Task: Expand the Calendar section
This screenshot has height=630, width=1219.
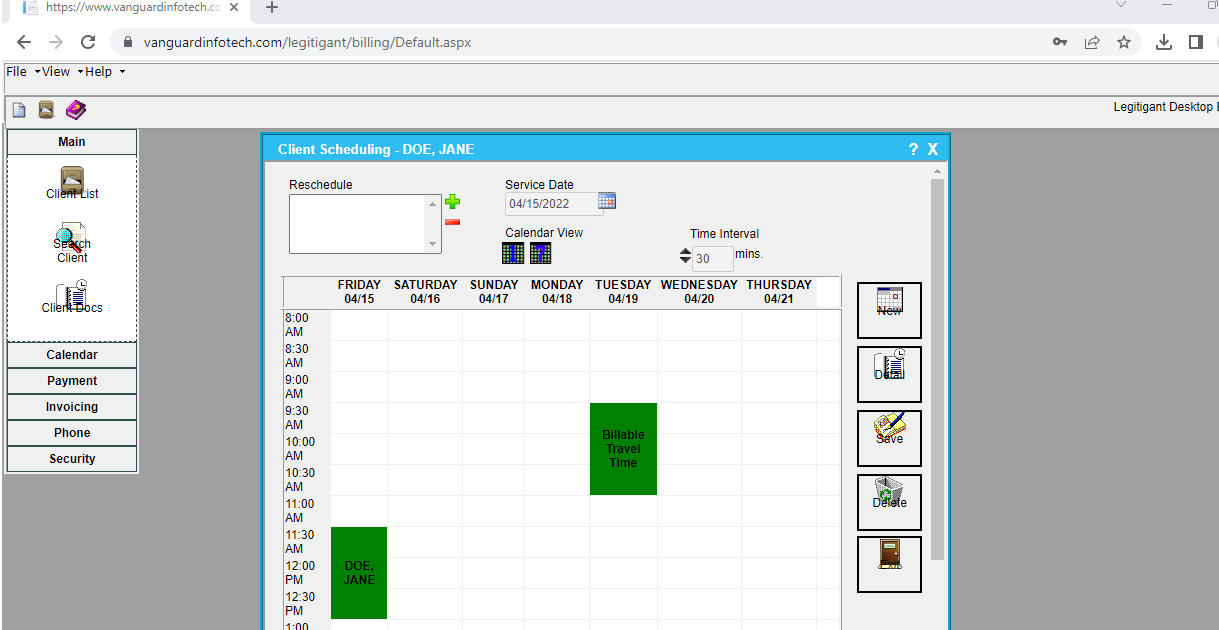Action: [x=72, y=355]
